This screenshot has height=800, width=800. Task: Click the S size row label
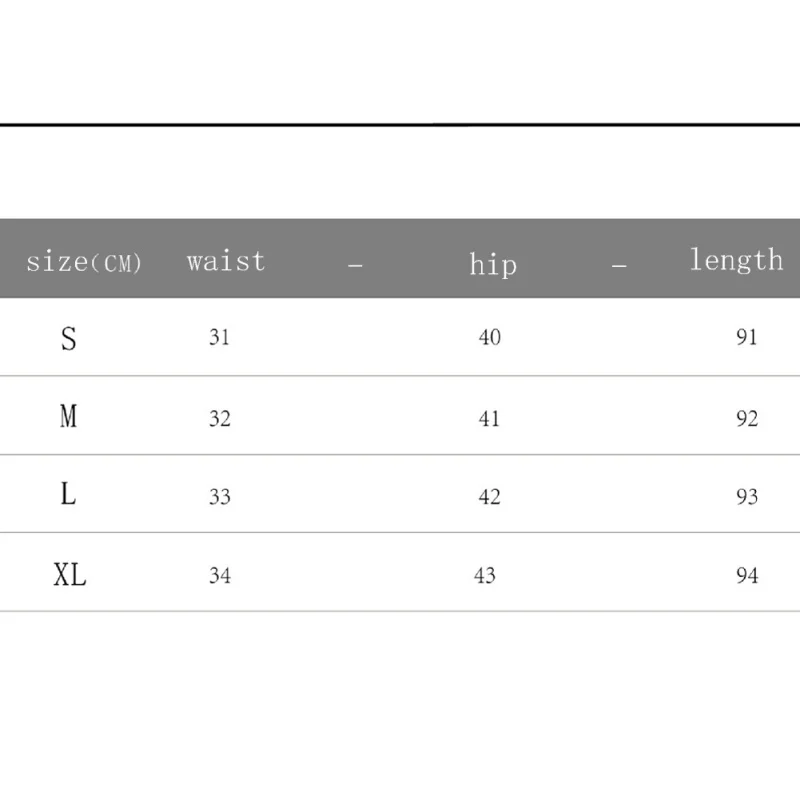(x=69, y=339)
